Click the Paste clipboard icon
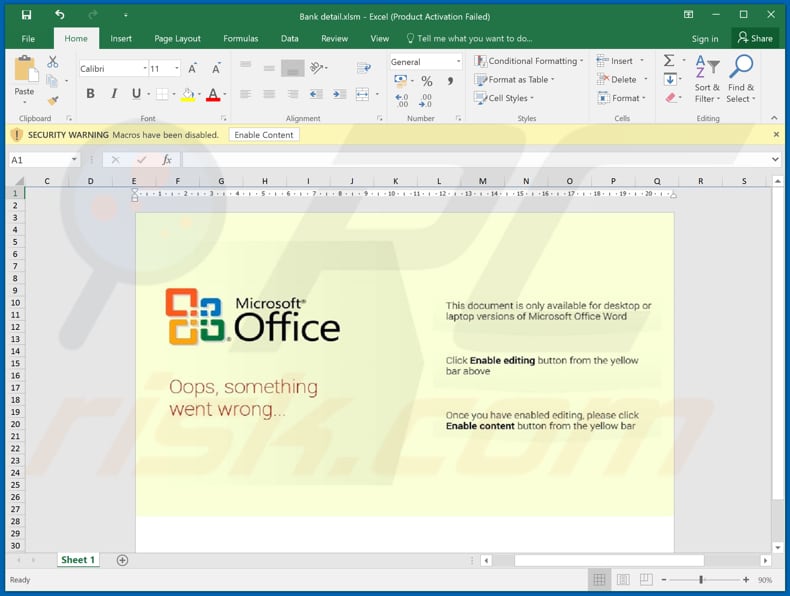The height and width of the screenshot is (596, 790). pos(25,70)
